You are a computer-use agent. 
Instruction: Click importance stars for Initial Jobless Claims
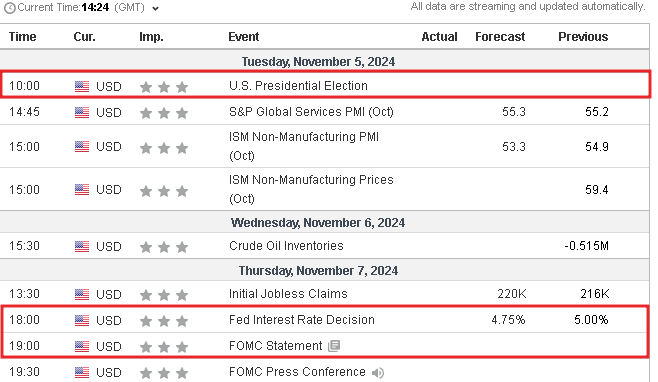tap(164, 295)
